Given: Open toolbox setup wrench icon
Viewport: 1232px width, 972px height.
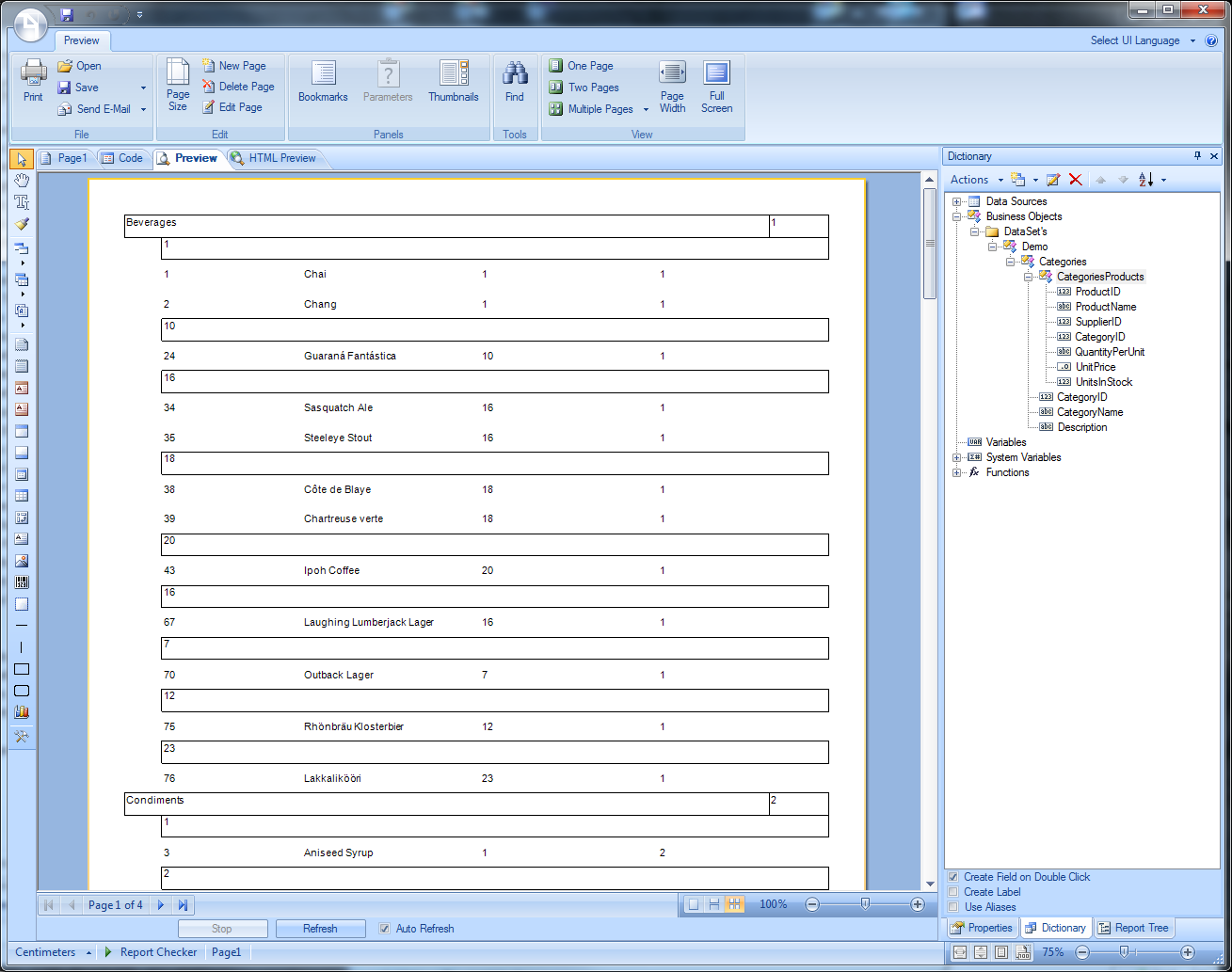Looking at the screenshot, I should coord(22,737).
